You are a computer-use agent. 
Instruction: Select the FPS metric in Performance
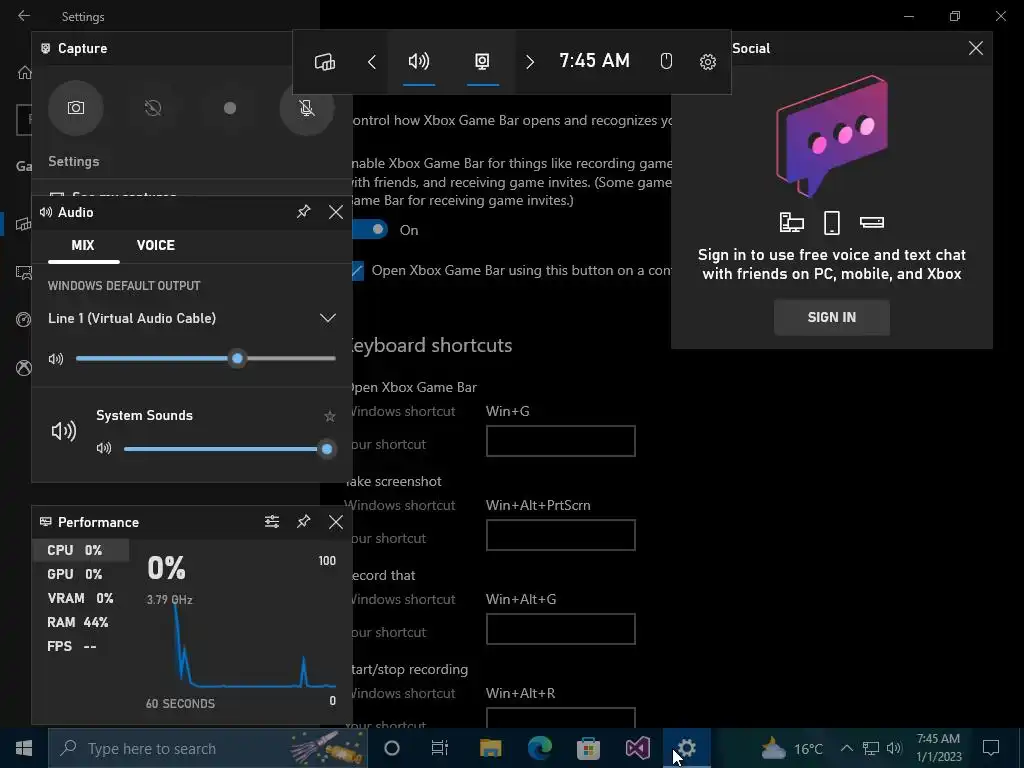[x=81, y=647]
